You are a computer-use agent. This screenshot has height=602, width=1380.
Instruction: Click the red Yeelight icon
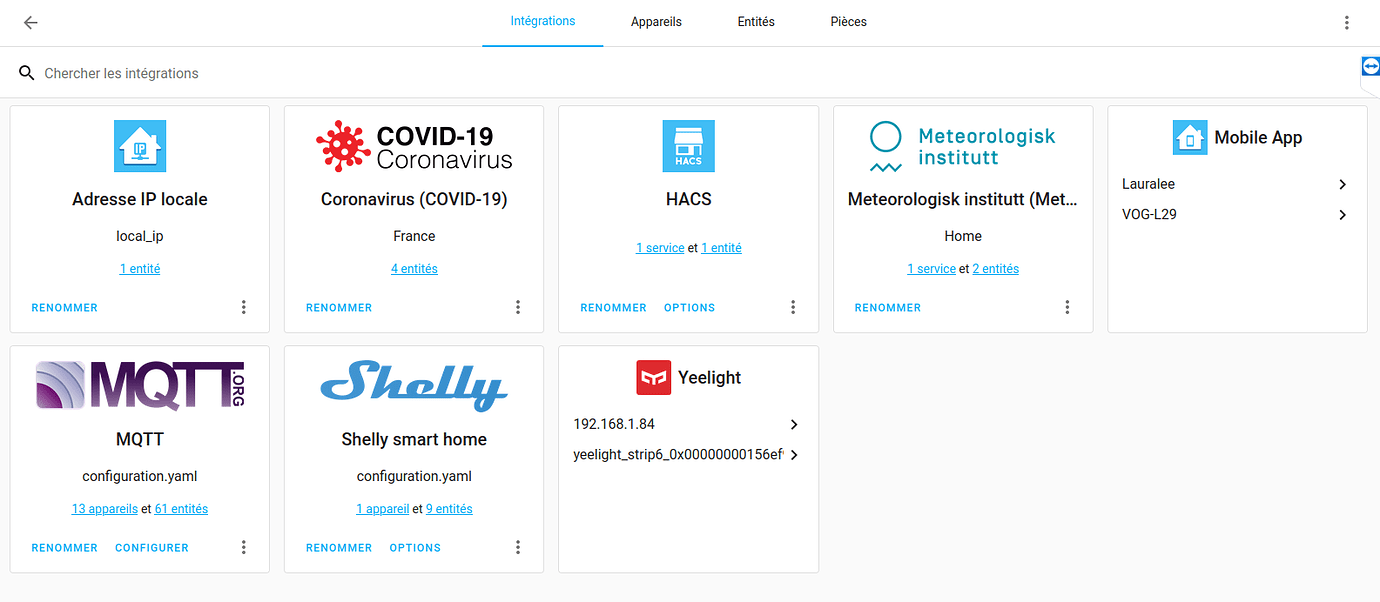653,378
